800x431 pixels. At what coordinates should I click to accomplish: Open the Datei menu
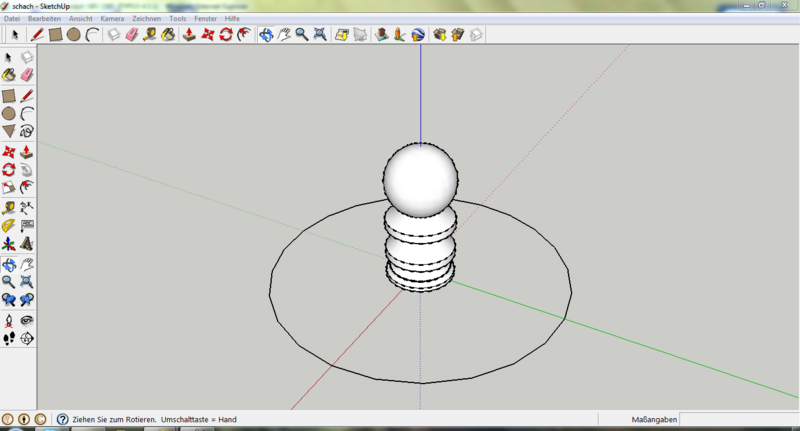coord(14,19)
